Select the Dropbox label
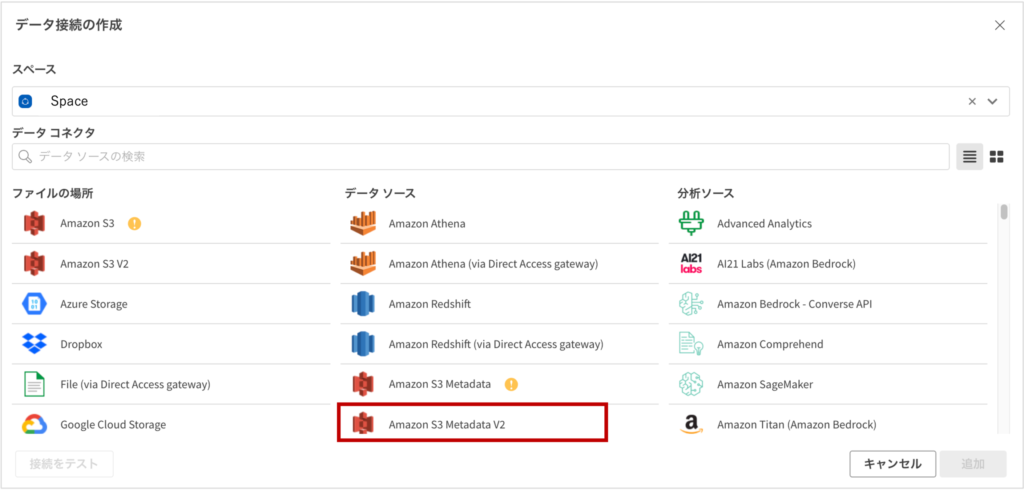Screen dimensions: 1024x490 click(x=82, y=344)
